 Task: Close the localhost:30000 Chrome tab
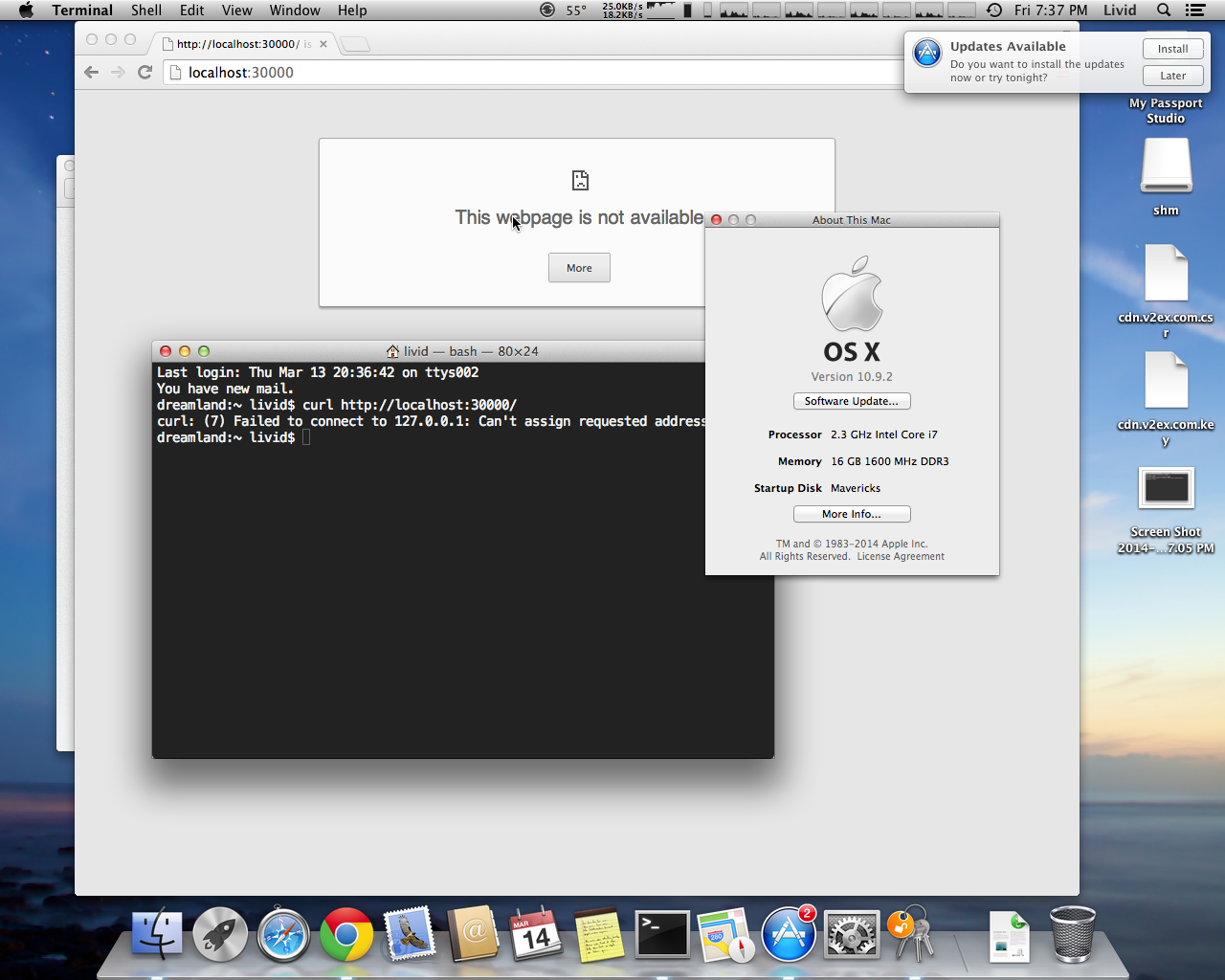[x=323, y=44]
